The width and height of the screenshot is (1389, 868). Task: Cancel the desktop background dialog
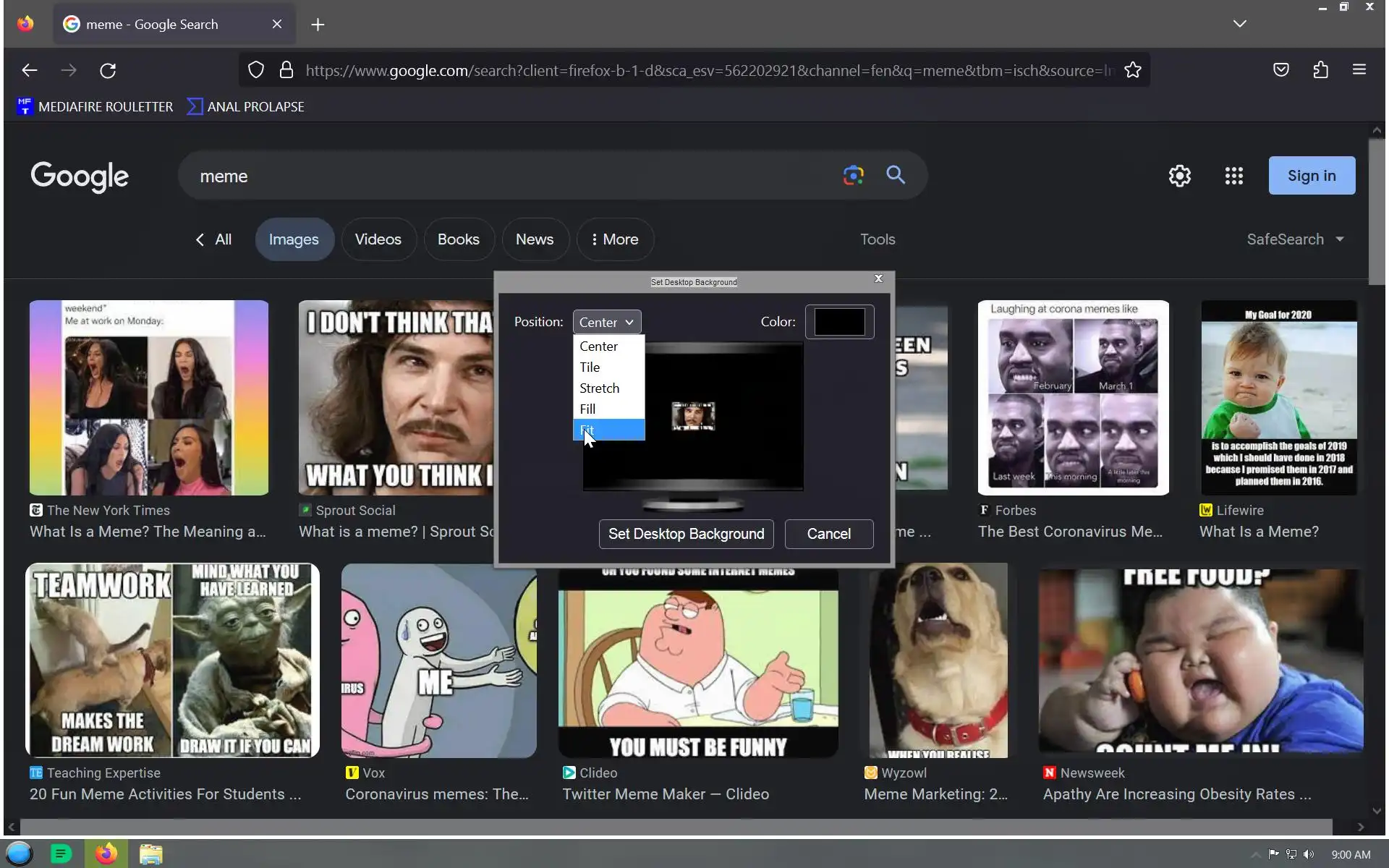[x=828, y=534]
